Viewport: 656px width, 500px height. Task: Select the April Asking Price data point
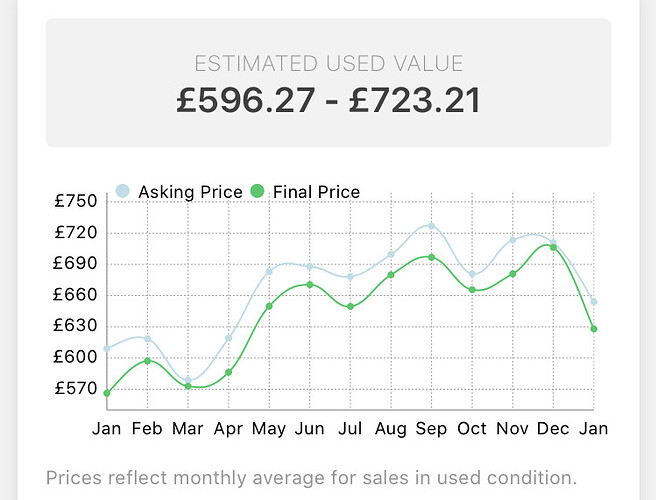click(229, 338)
